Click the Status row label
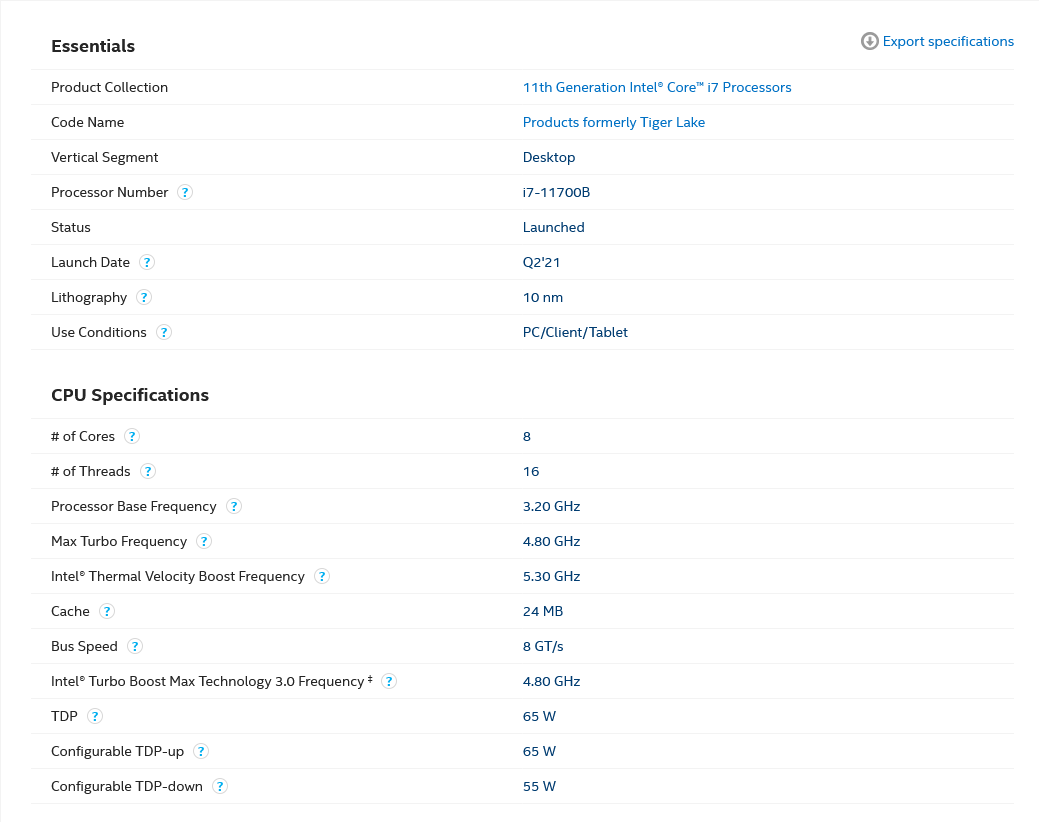The height and width of the screenshot is (822, 1039). coord(71,227)
